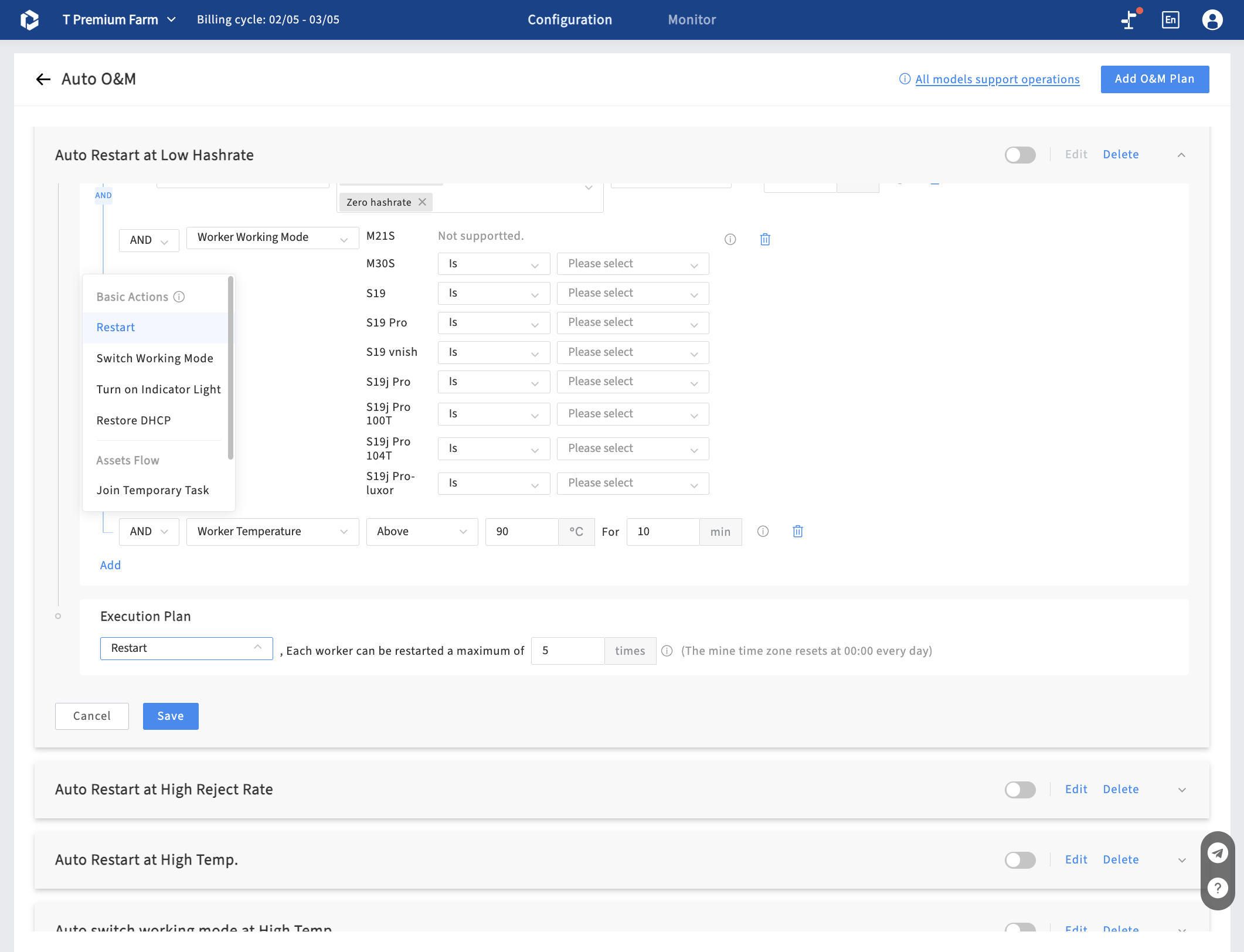Image resolution: width=1244 pixels, height=952 pixels.
Task: Choose Restore DHCP from actions list
Action: 155,420
